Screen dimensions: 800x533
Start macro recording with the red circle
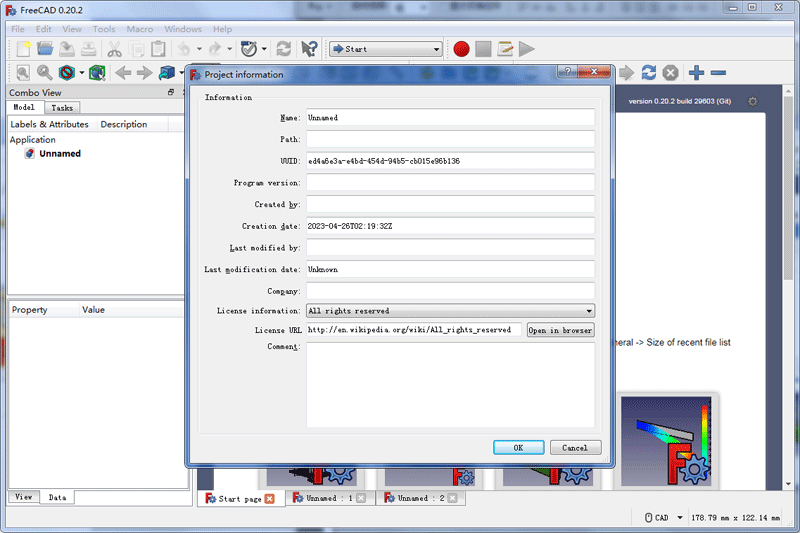click(461, 48)
